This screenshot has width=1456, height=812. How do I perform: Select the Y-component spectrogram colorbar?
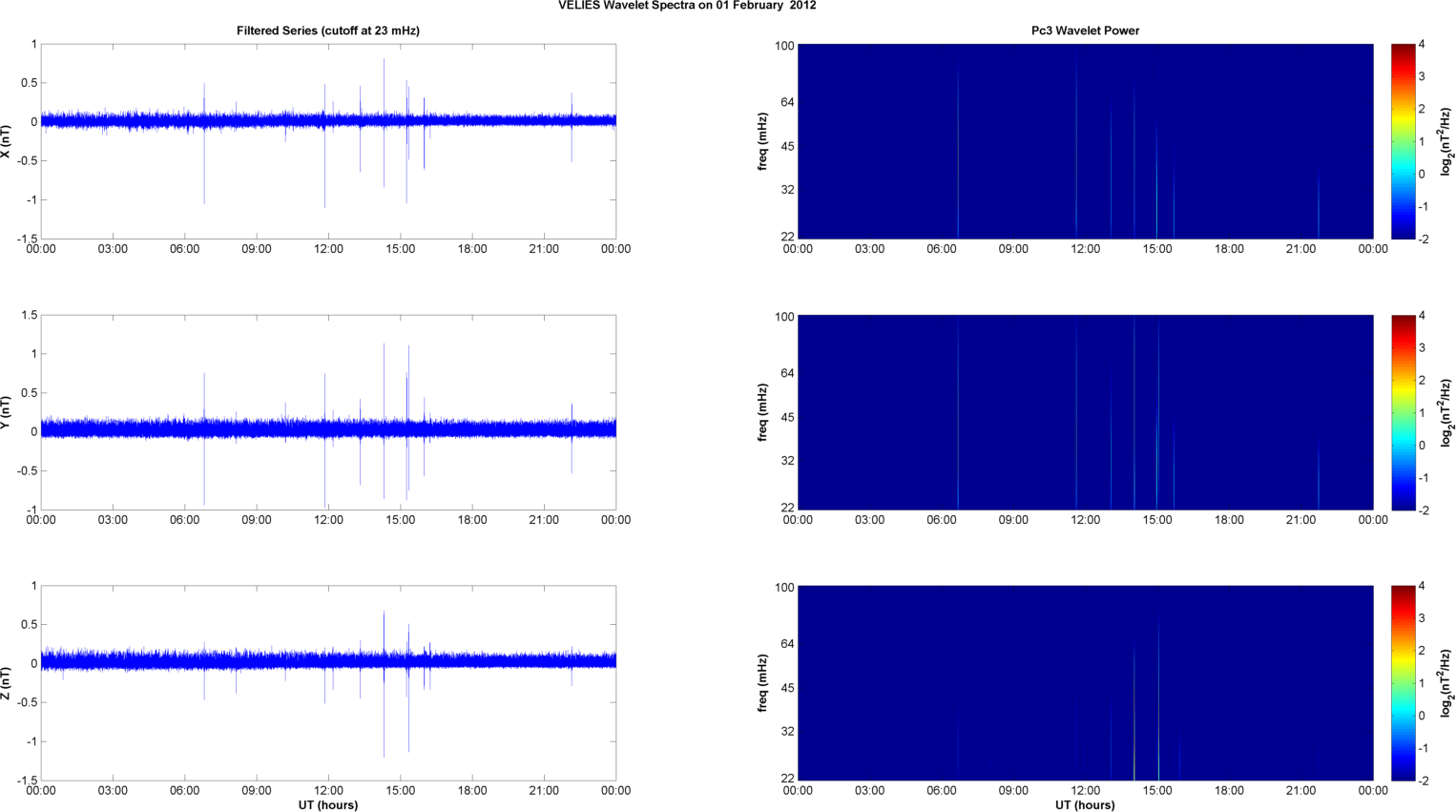[1403, 412]
